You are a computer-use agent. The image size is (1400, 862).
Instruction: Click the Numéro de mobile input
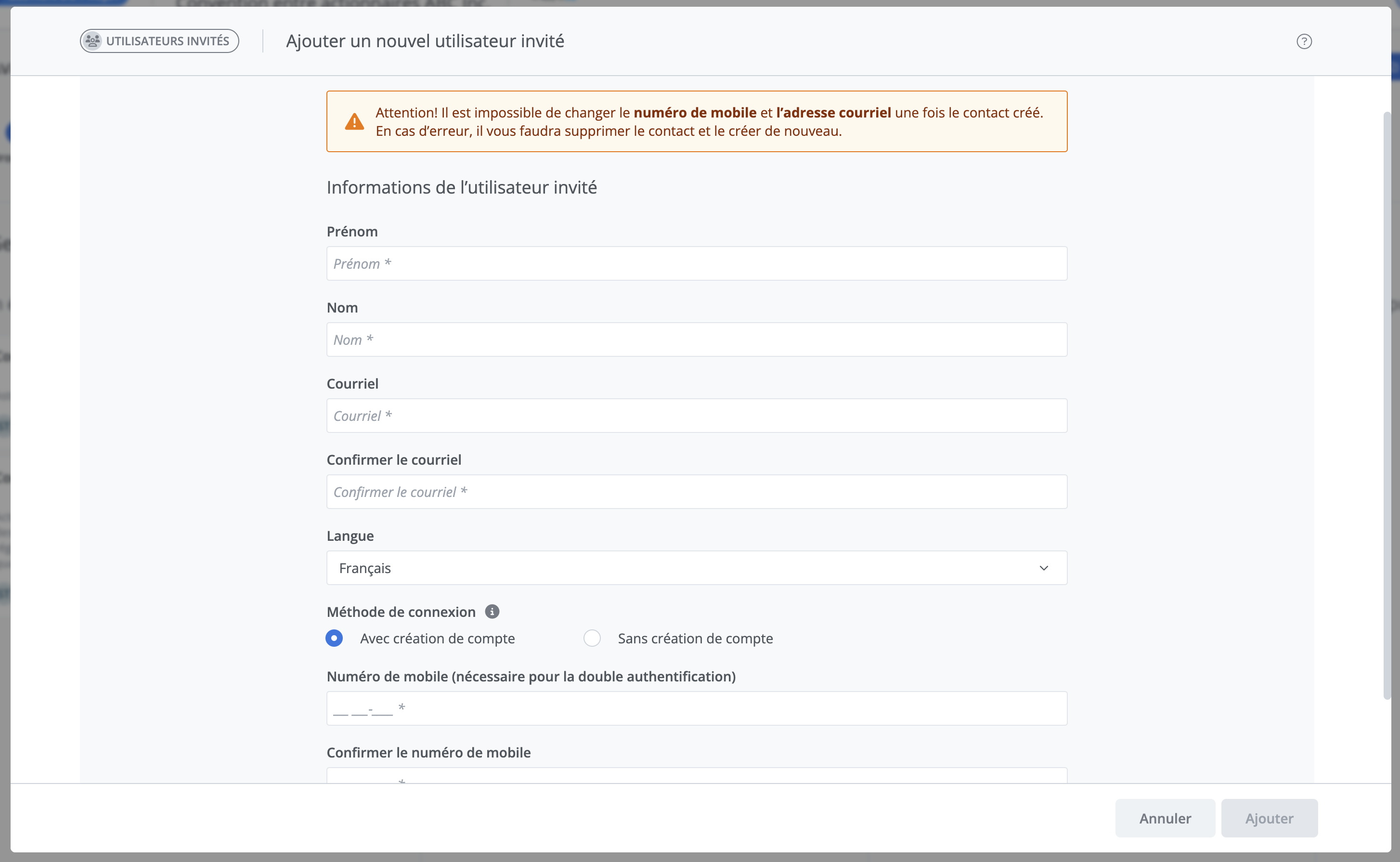tap(696, 709)
